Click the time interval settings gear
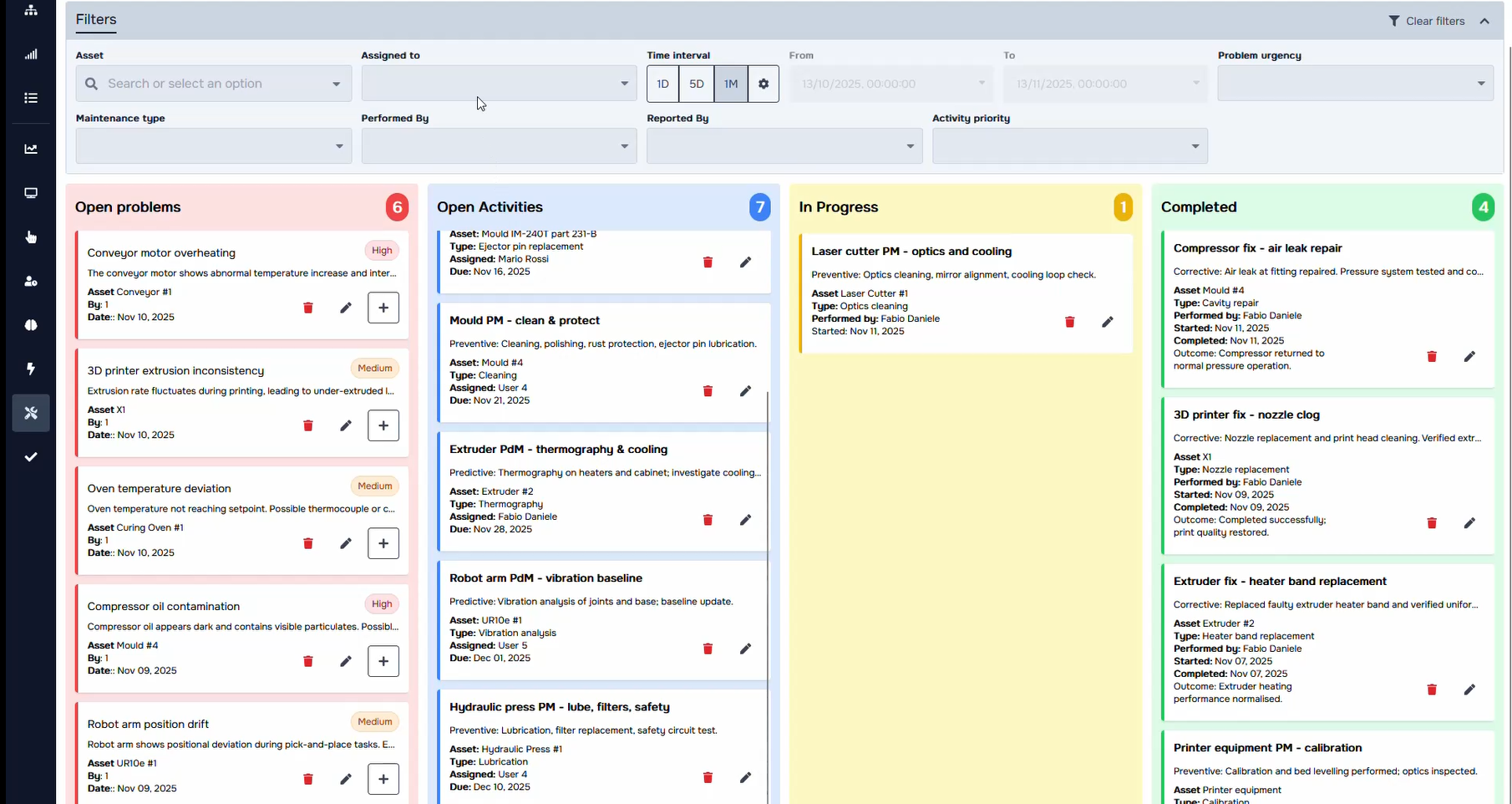 [x=763, y=84]
